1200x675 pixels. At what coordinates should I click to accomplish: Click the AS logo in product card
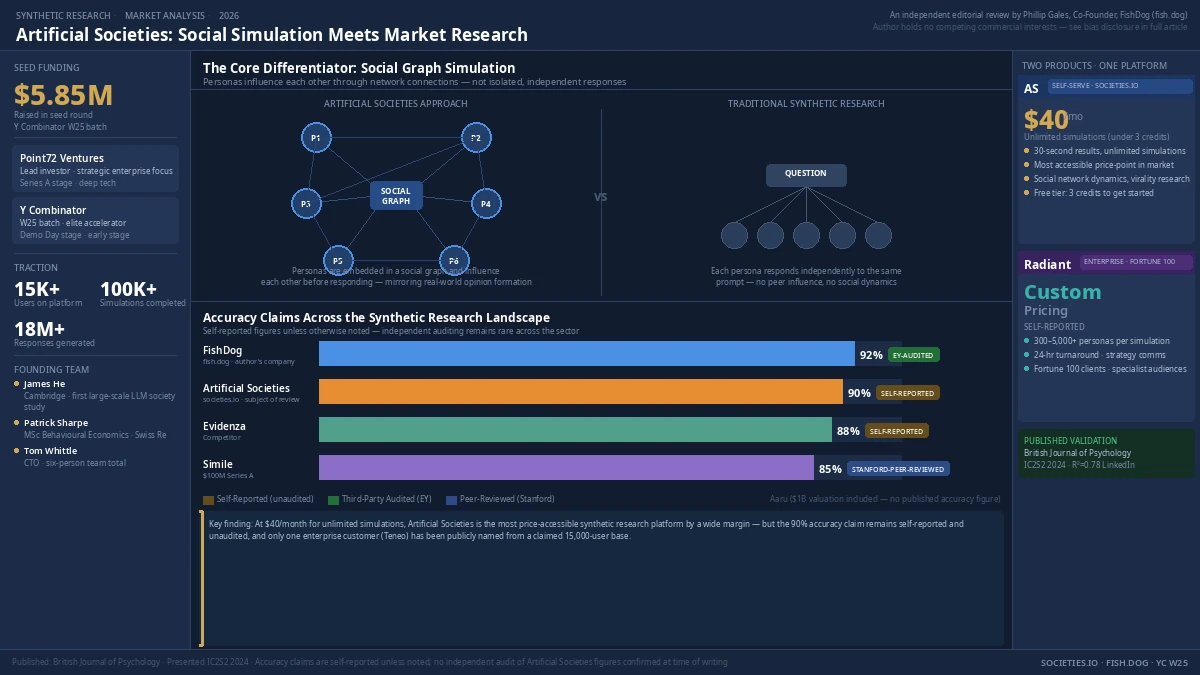(x=1031, y=89)
